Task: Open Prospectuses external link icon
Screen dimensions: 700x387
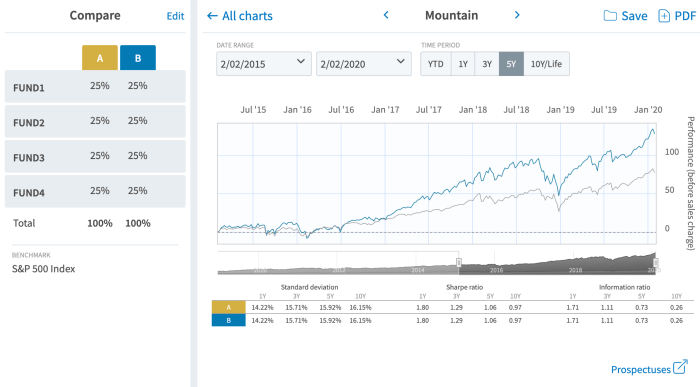Action: tap(680, 367)
